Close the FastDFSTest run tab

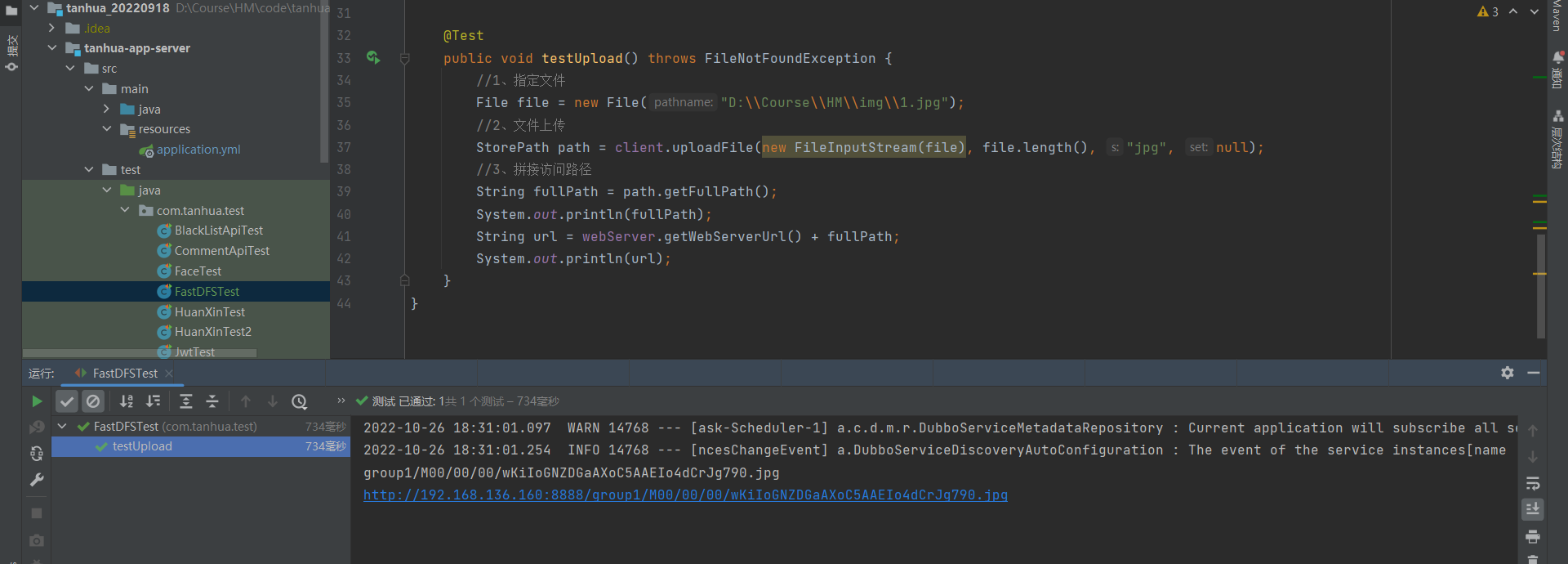[x=169, y=374]
